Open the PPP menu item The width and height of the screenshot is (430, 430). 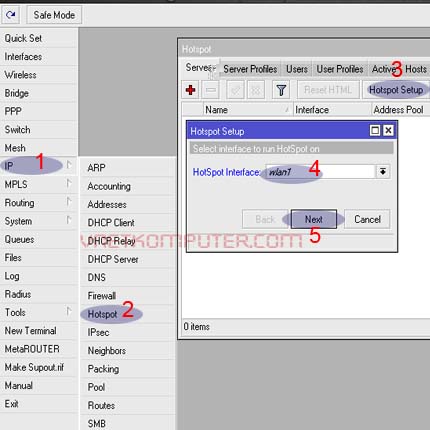[39, 111]
